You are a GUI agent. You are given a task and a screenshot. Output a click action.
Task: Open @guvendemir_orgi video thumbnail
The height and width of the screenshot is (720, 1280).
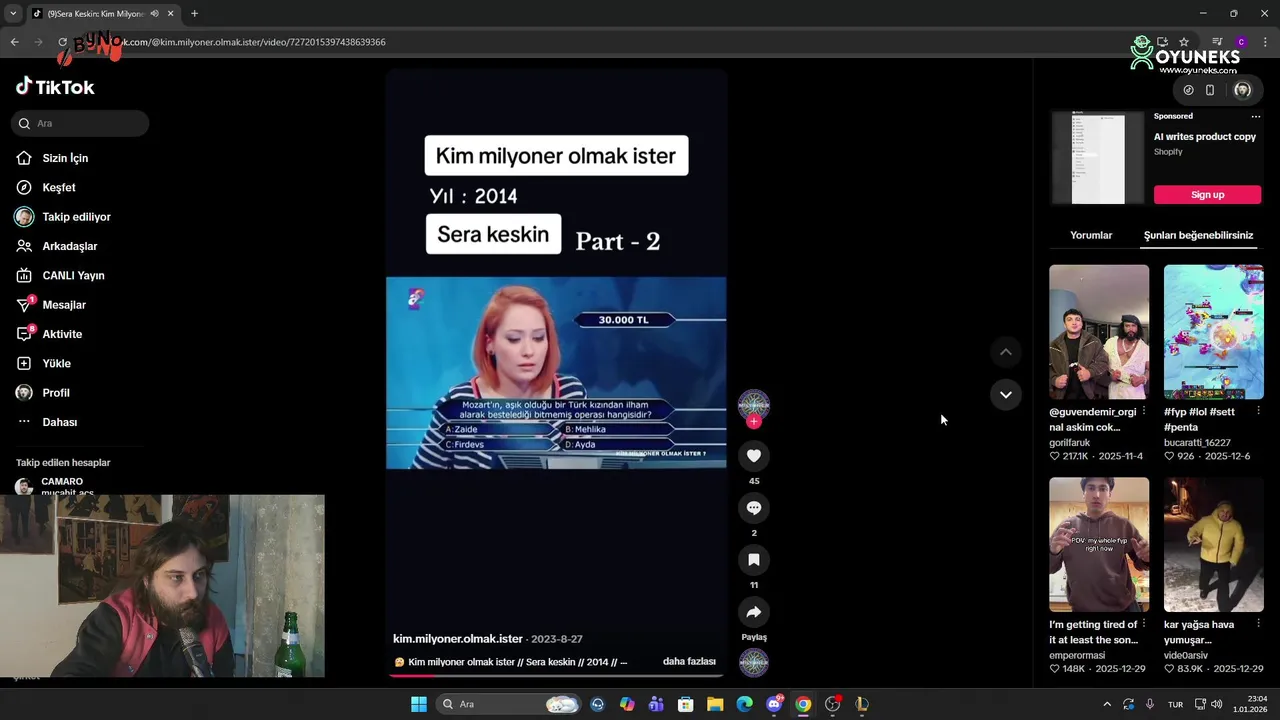click(1099, 332)
